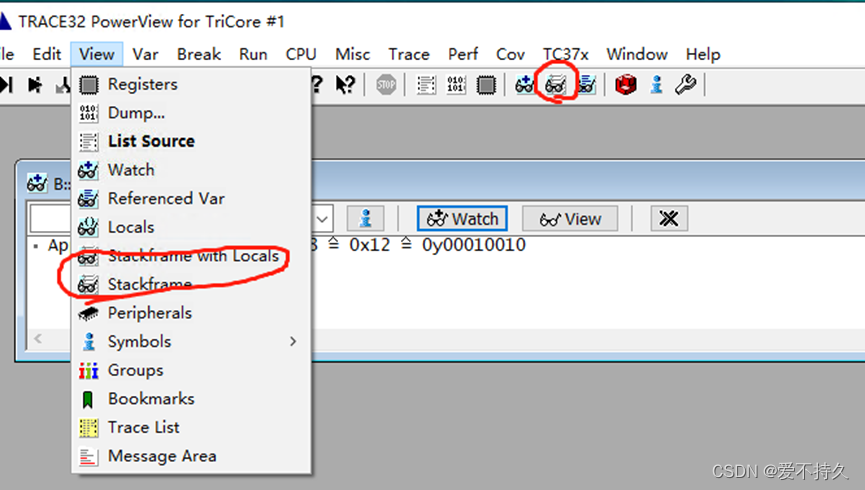The width and height of the screenshot is (865, 490).
Task: Open the Trace menu
Action: tap(409, 54)
